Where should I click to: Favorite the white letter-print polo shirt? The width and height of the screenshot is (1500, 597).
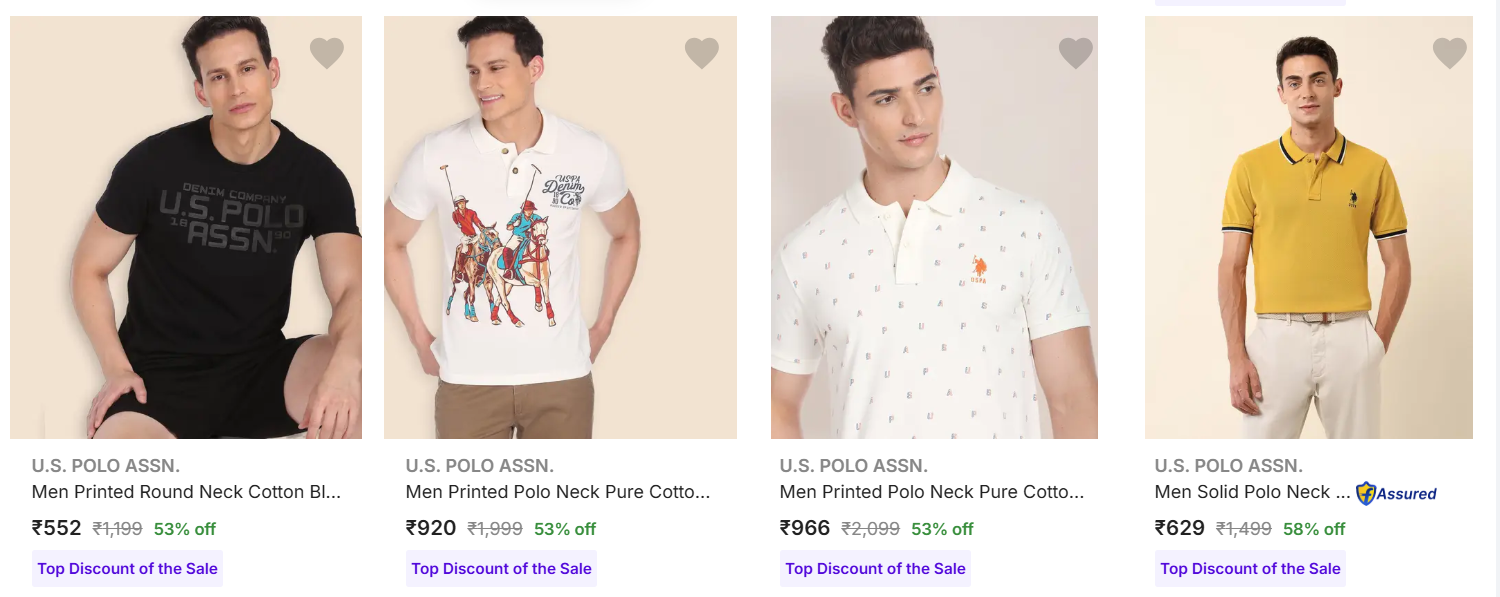tap(1076, 52)
